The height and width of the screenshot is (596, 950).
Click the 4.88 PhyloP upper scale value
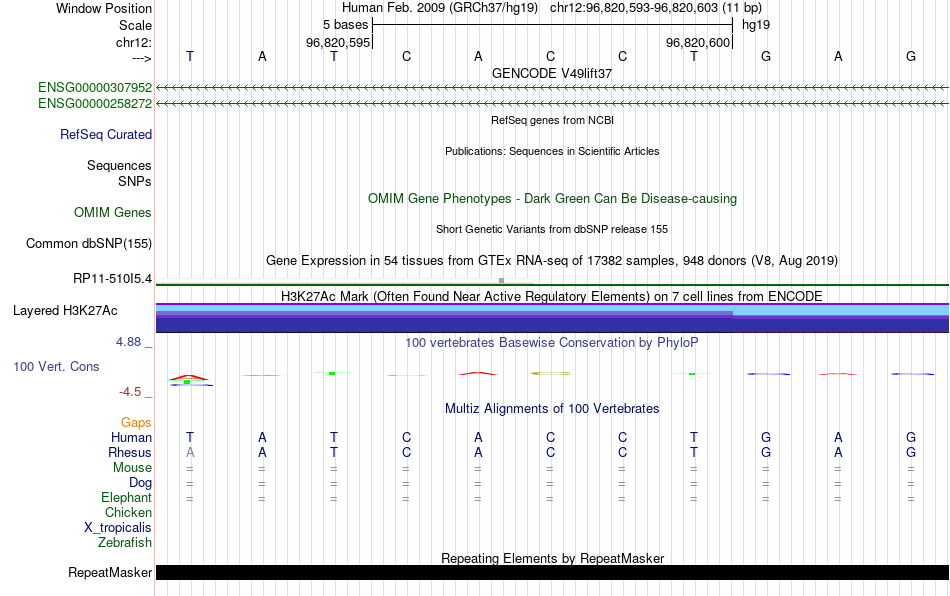point(128,342)
